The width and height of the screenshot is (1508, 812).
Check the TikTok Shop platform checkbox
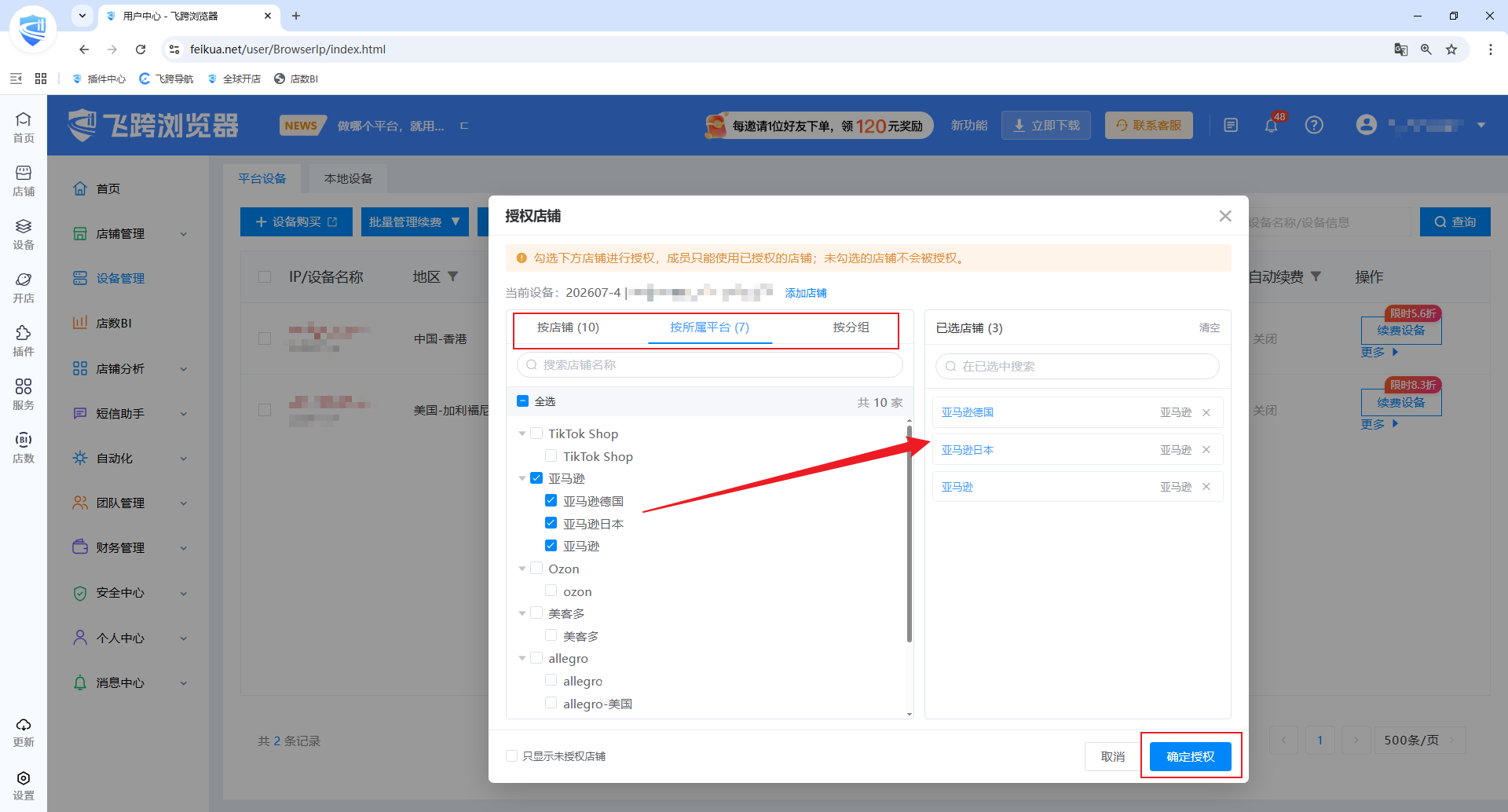click(x=536, y=433)
